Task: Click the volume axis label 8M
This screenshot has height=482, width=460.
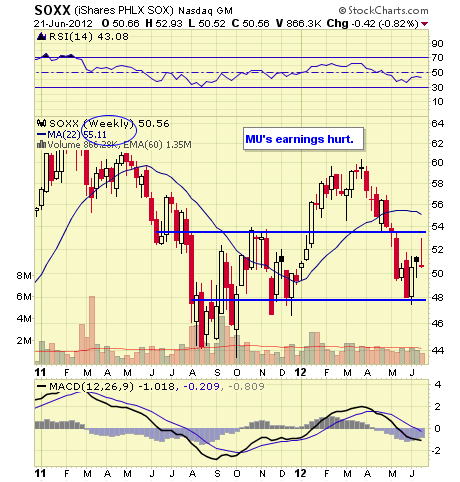Action: [x=24, y=276]
